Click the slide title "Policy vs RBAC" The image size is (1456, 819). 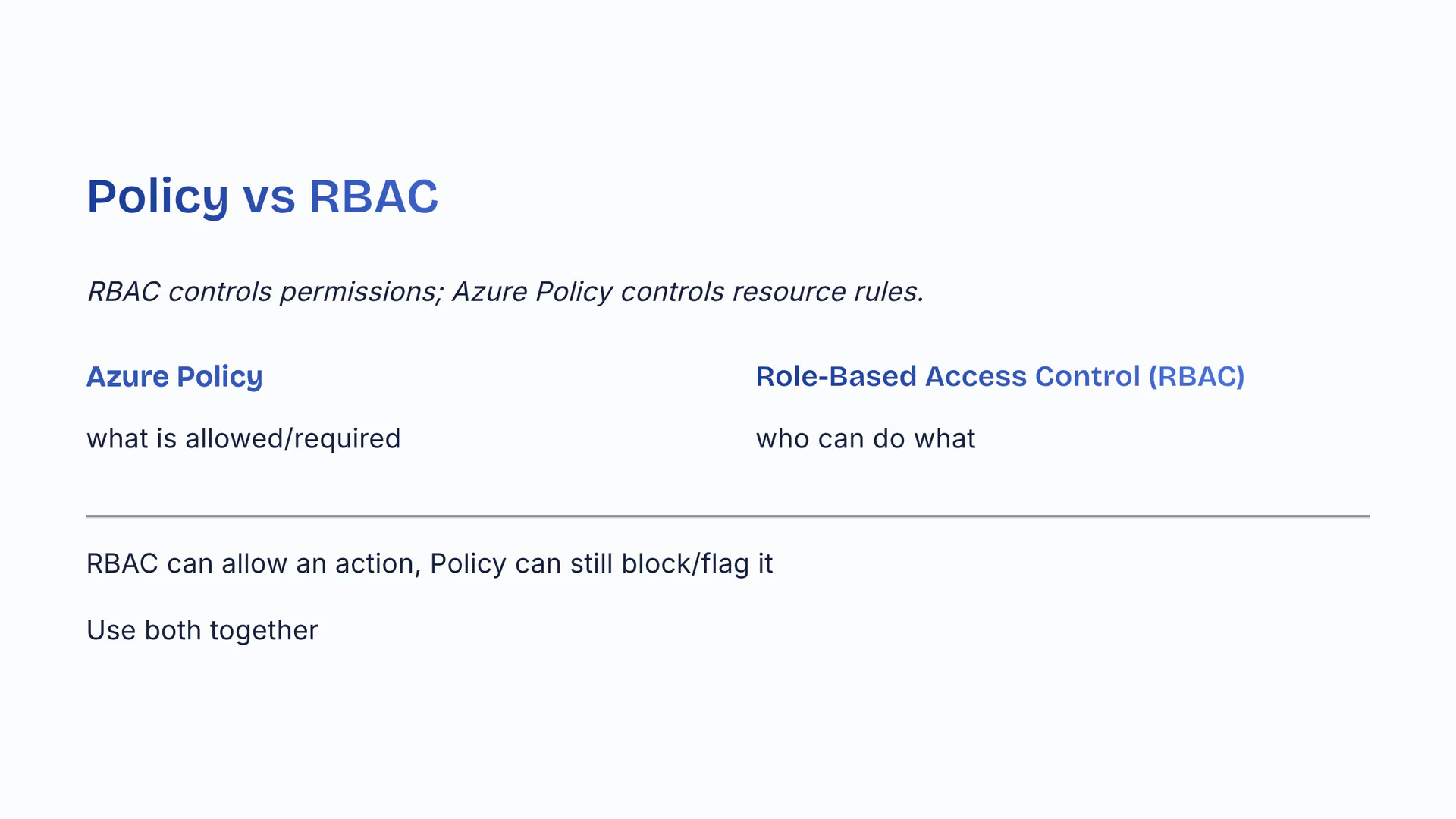point(262,196)
